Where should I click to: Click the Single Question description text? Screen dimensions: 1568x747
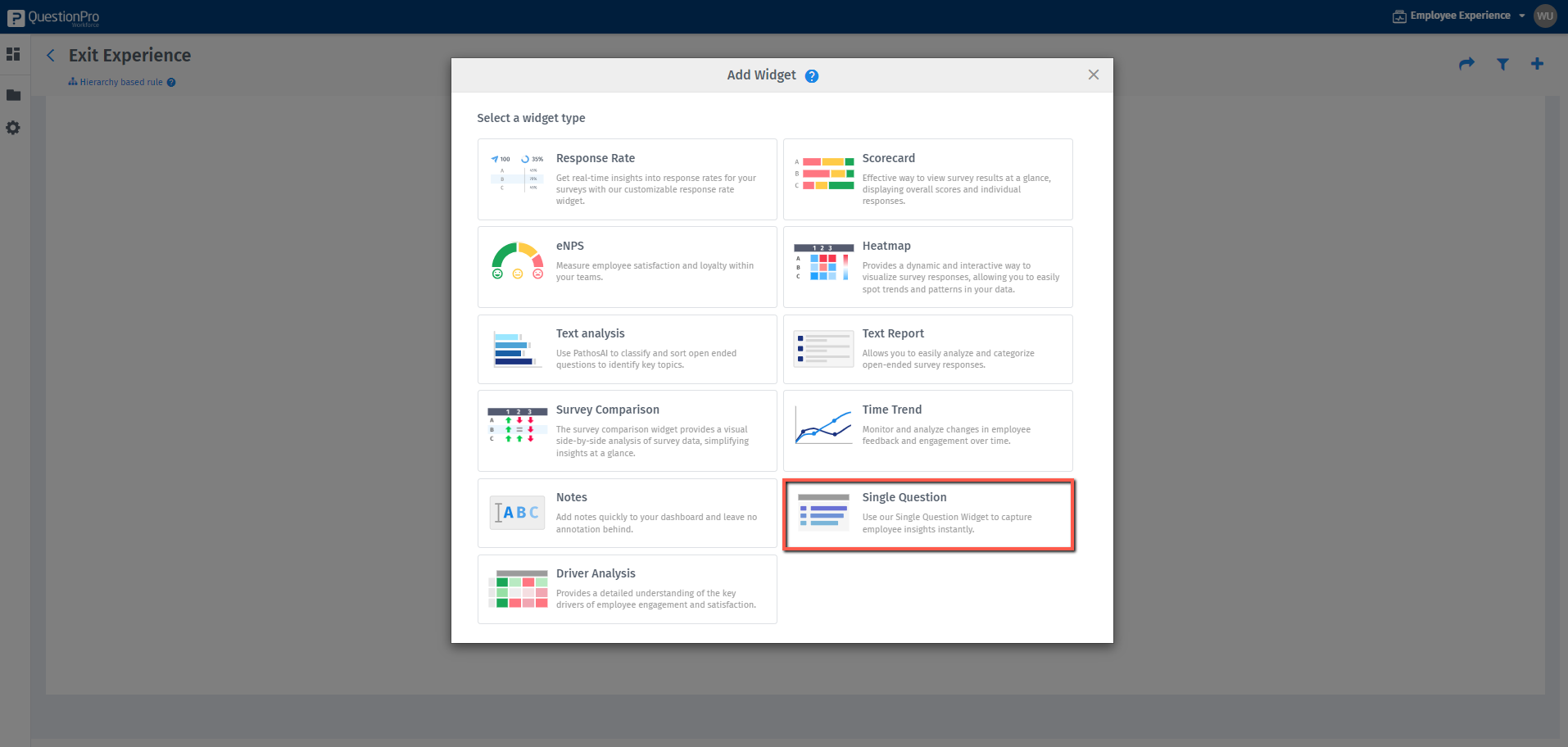[947, 523]
